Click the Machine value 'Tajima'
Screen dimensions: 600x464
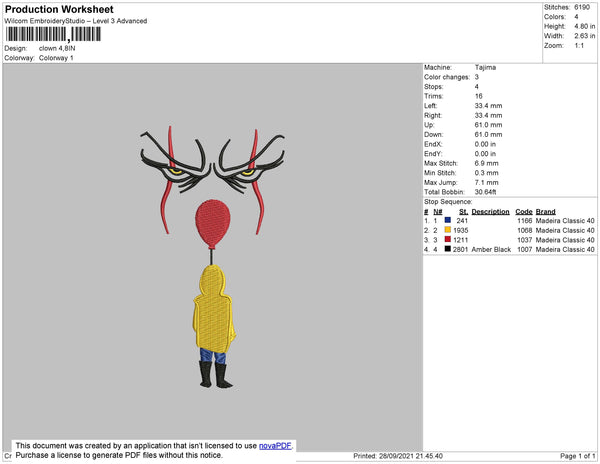(485, 67)
